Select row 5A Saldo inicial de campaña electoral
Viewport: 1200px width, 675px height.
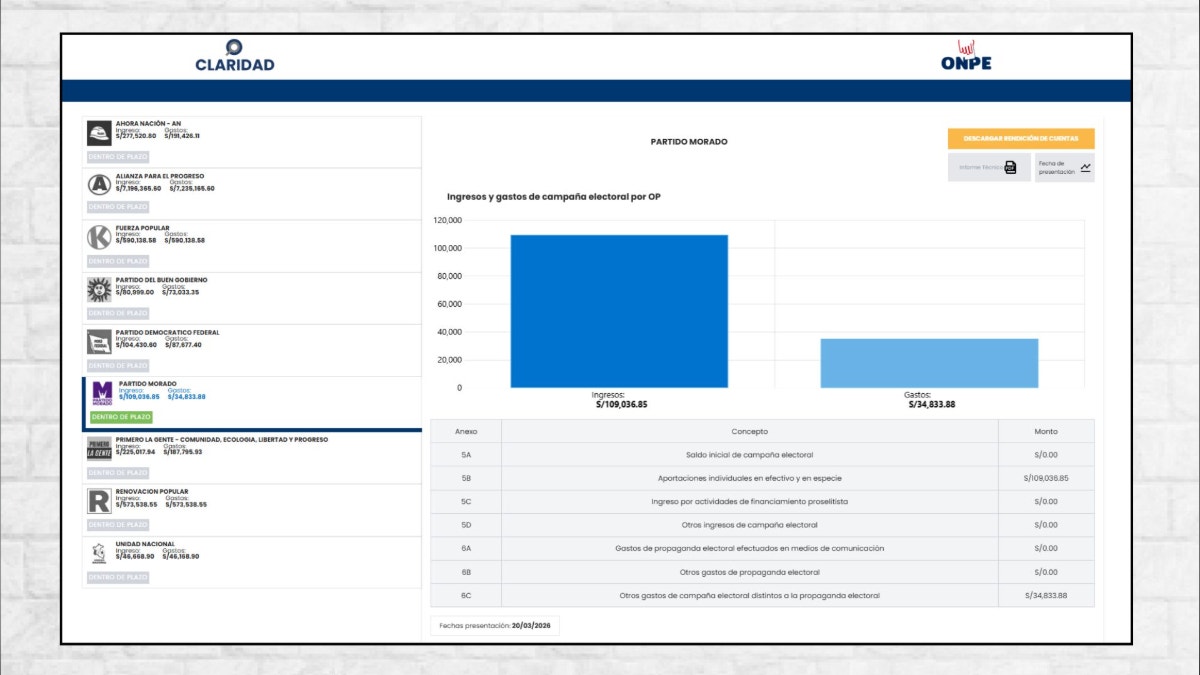click(x=762, y=455)
